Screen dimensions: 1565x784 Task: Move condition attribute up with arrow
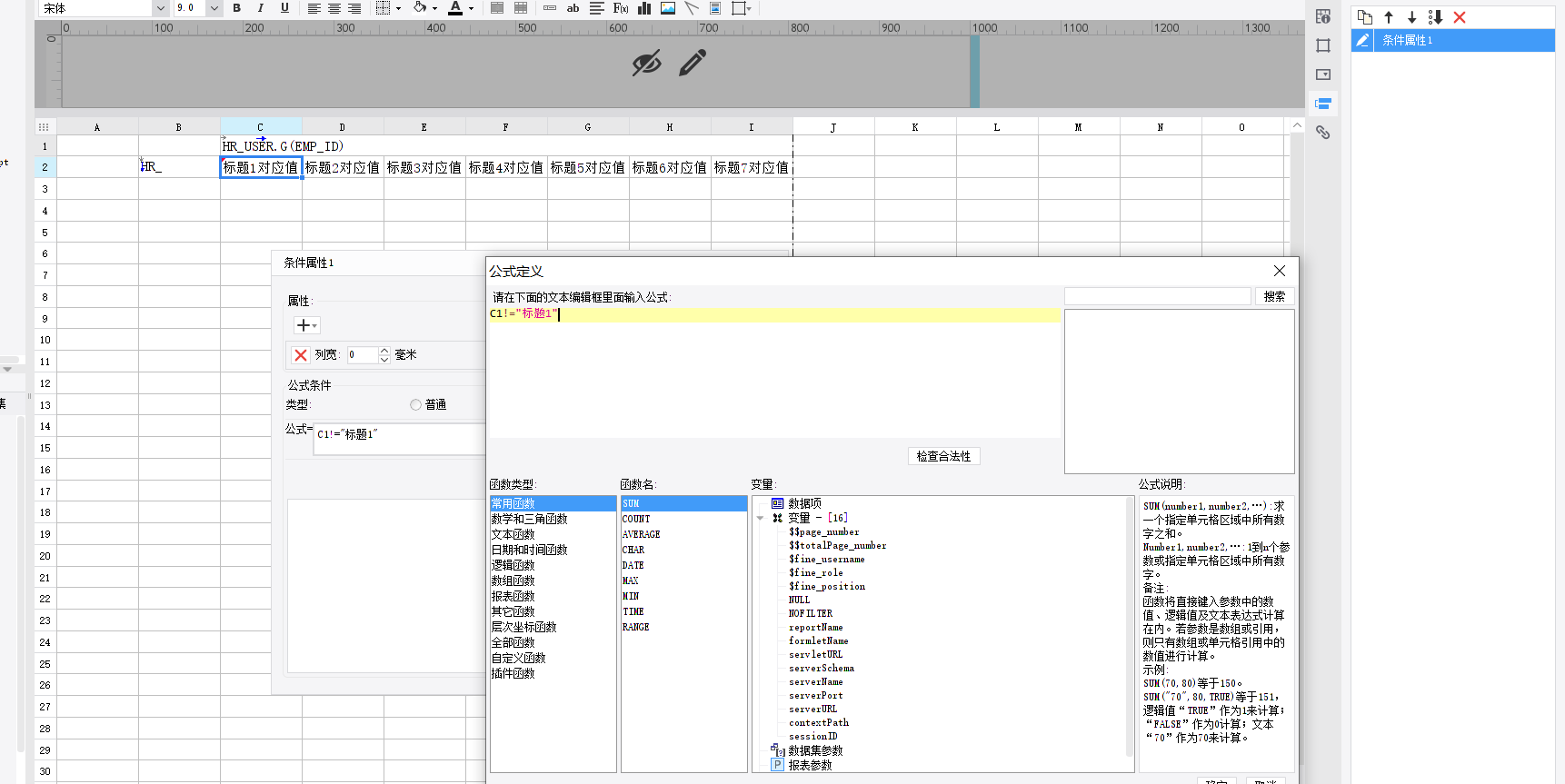coord(1389,17)
